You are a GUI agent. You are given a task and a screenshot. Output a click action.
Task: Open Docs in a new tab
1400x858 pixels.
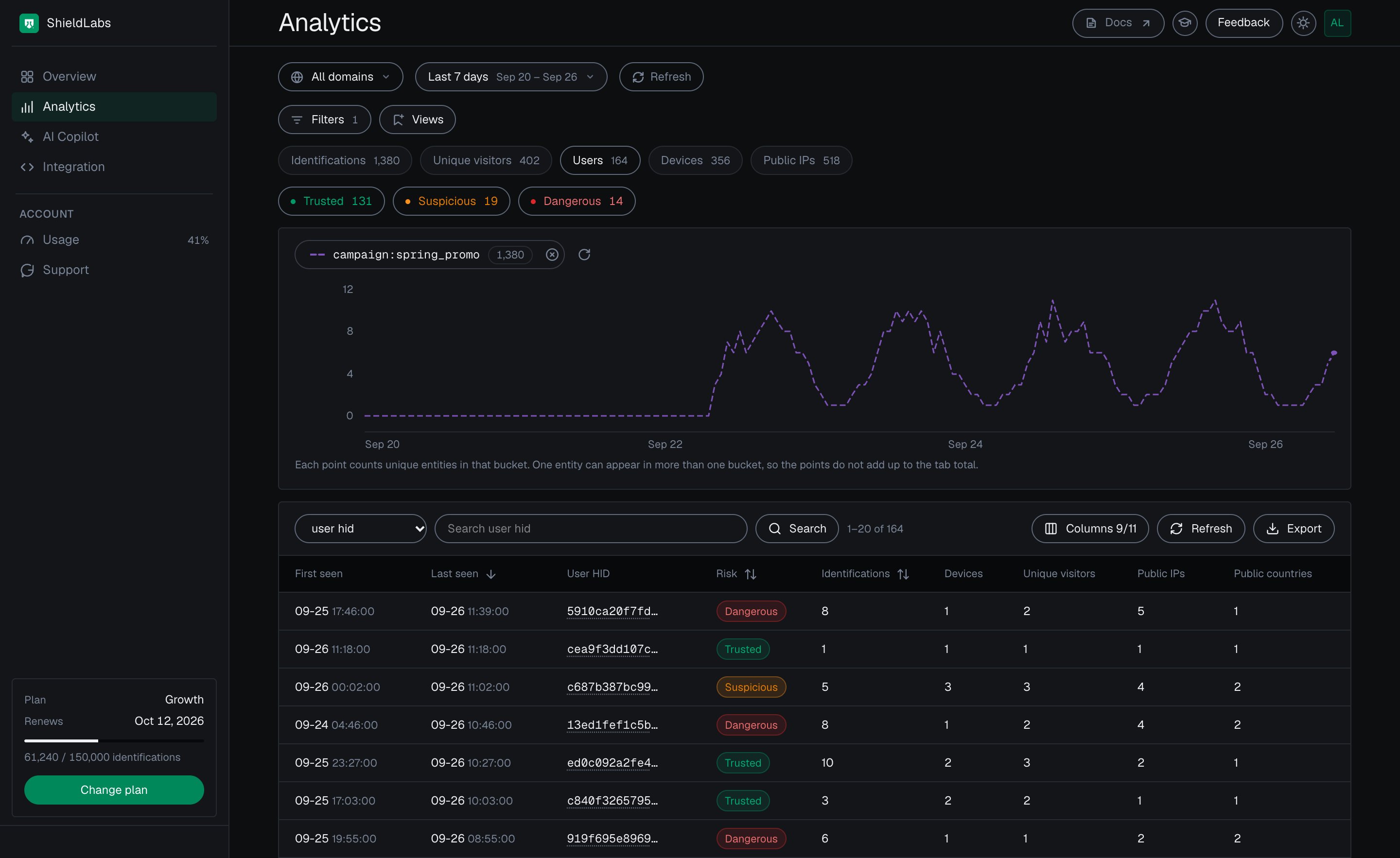click(1118, 23)
